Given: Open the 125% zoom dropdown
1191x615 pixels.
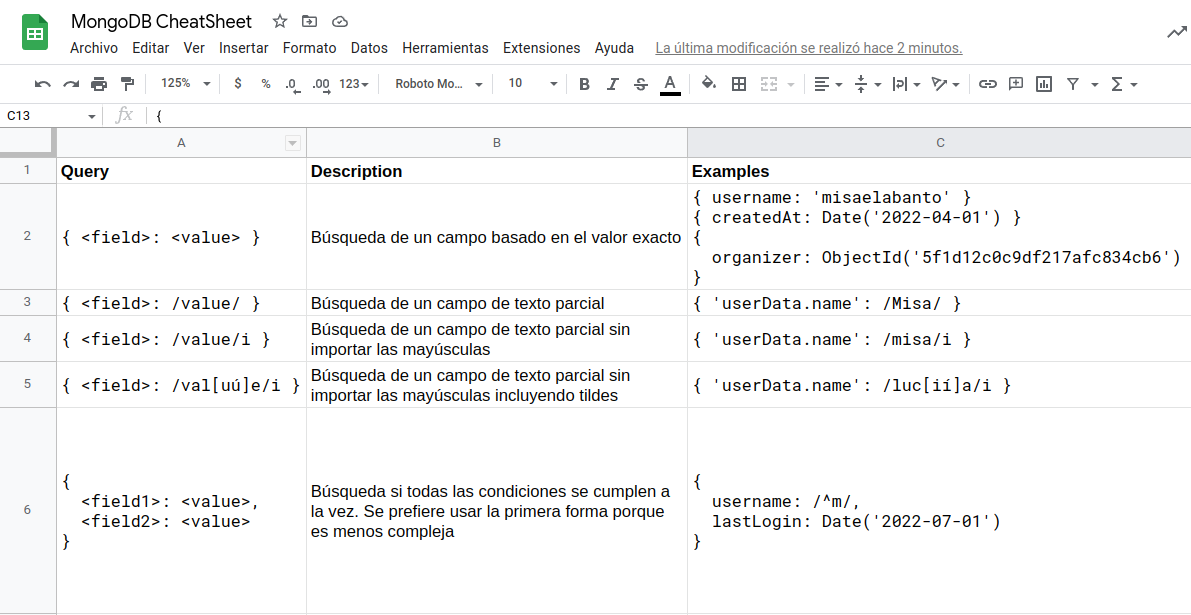Looking at the screenshot, I should tap(185, 84).
